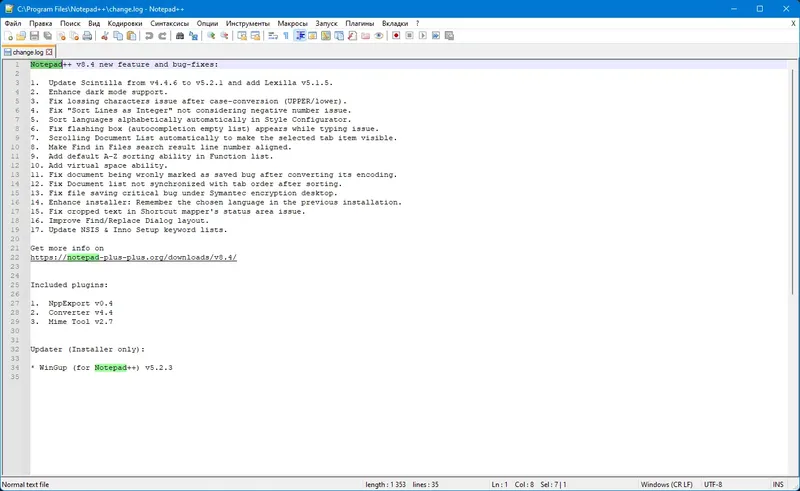Open the Макросы menu
The image size is (800, 491).
292,23
